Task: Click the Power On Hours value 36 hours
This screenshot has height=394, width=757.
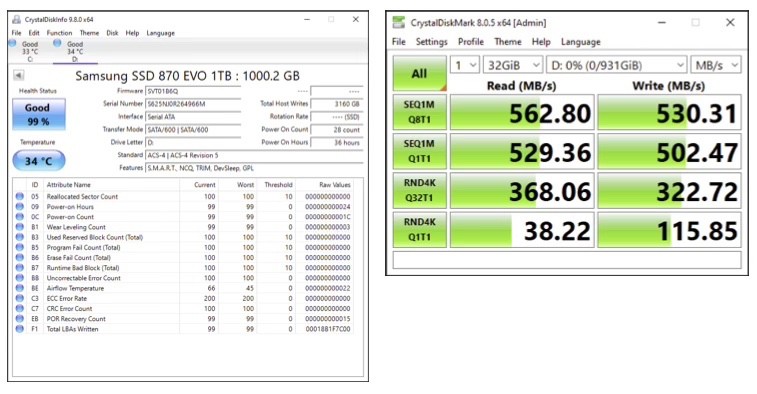Action: point(336,142)
